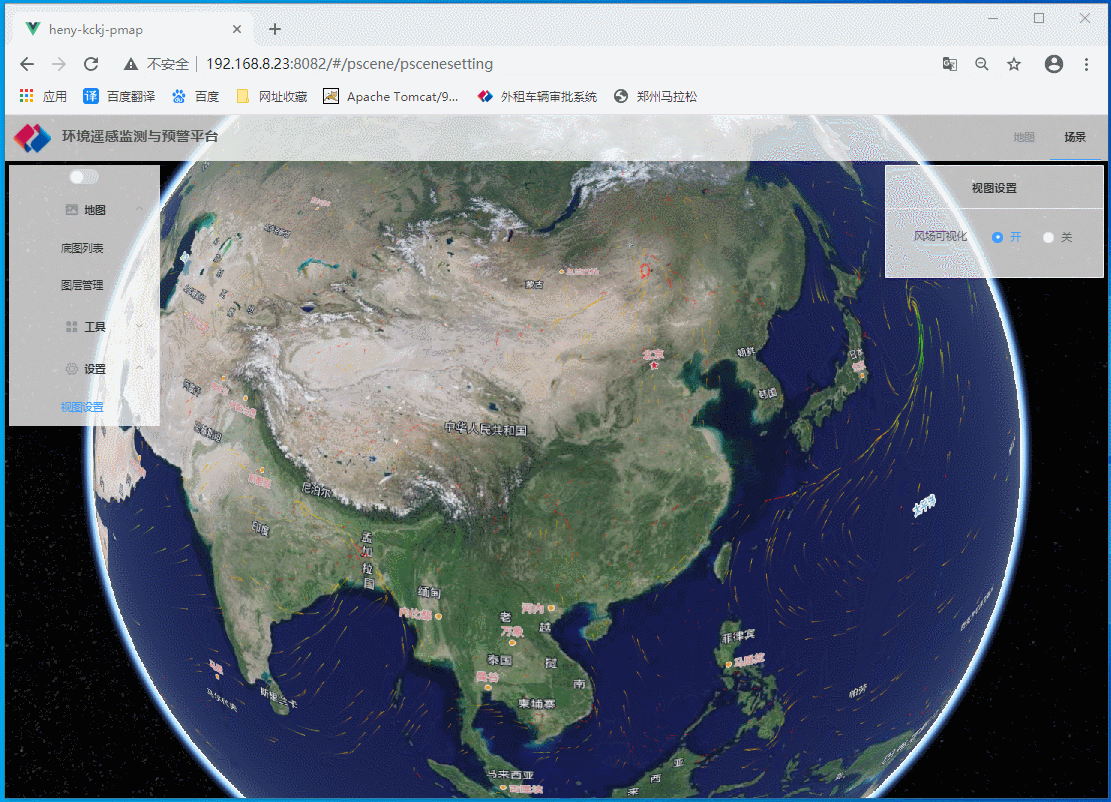
Task: Click the 菲律宾 label on the globe
Action: tap(738, 636)
